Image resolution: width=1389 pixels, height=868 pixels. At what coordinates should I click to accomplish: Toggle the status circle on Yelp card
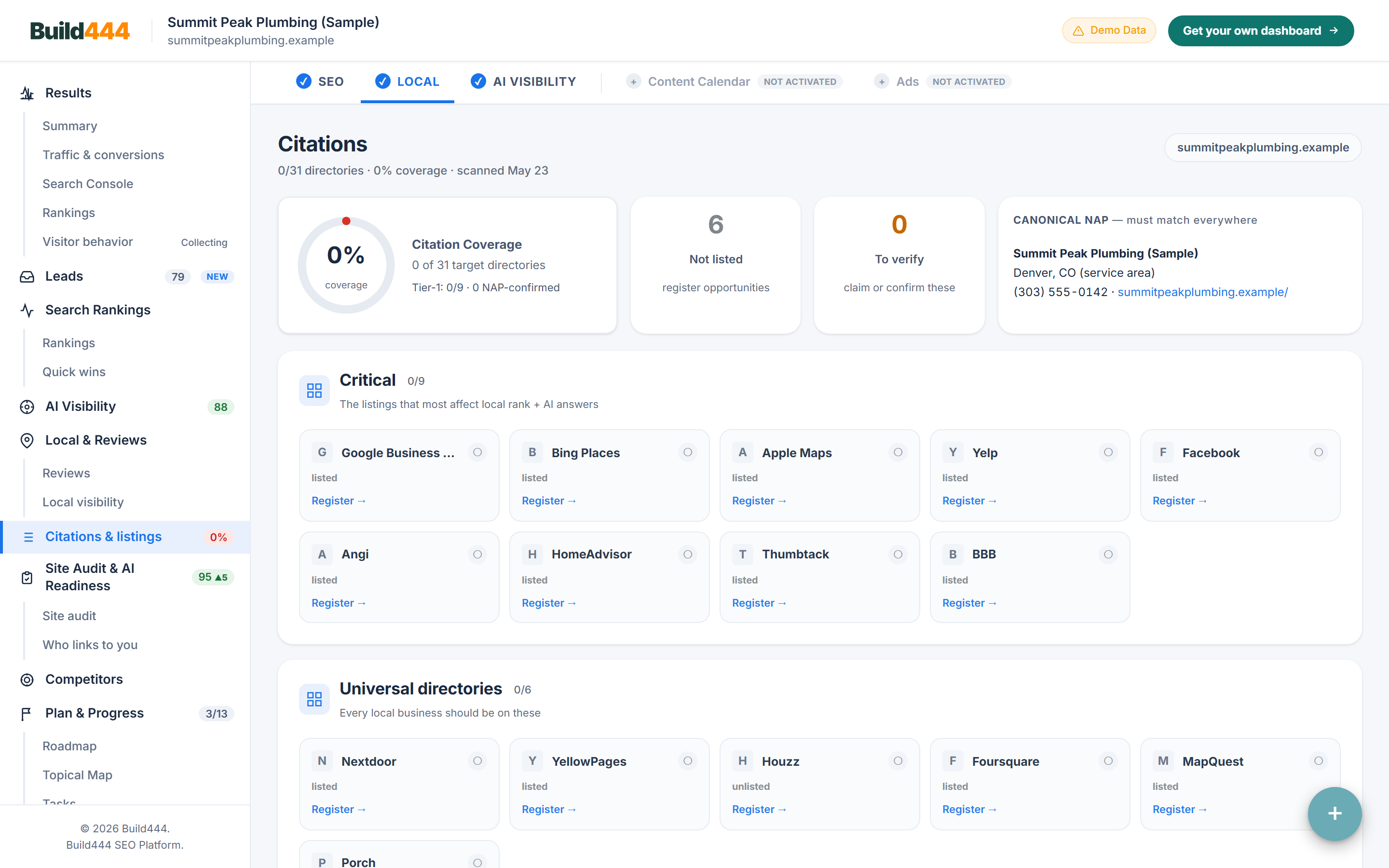(x=1108, y=452)
